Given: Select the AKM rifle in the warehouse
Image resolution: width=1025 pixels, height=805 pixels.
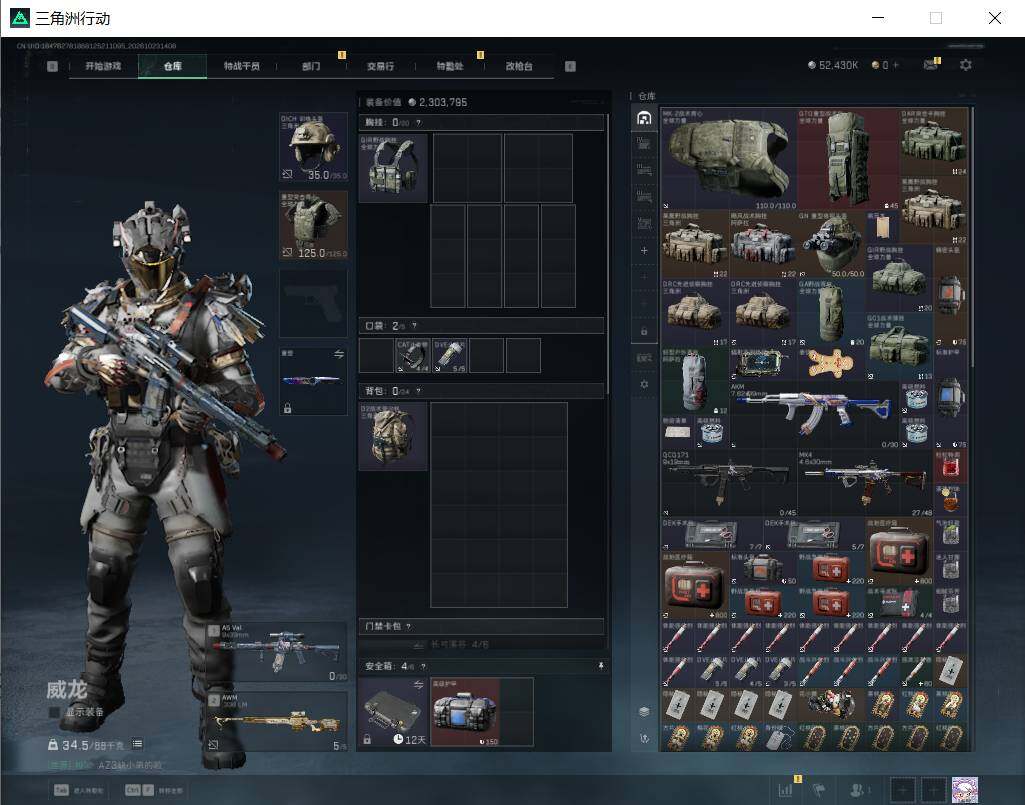Looking at the screenshot, I should (813, 415).
